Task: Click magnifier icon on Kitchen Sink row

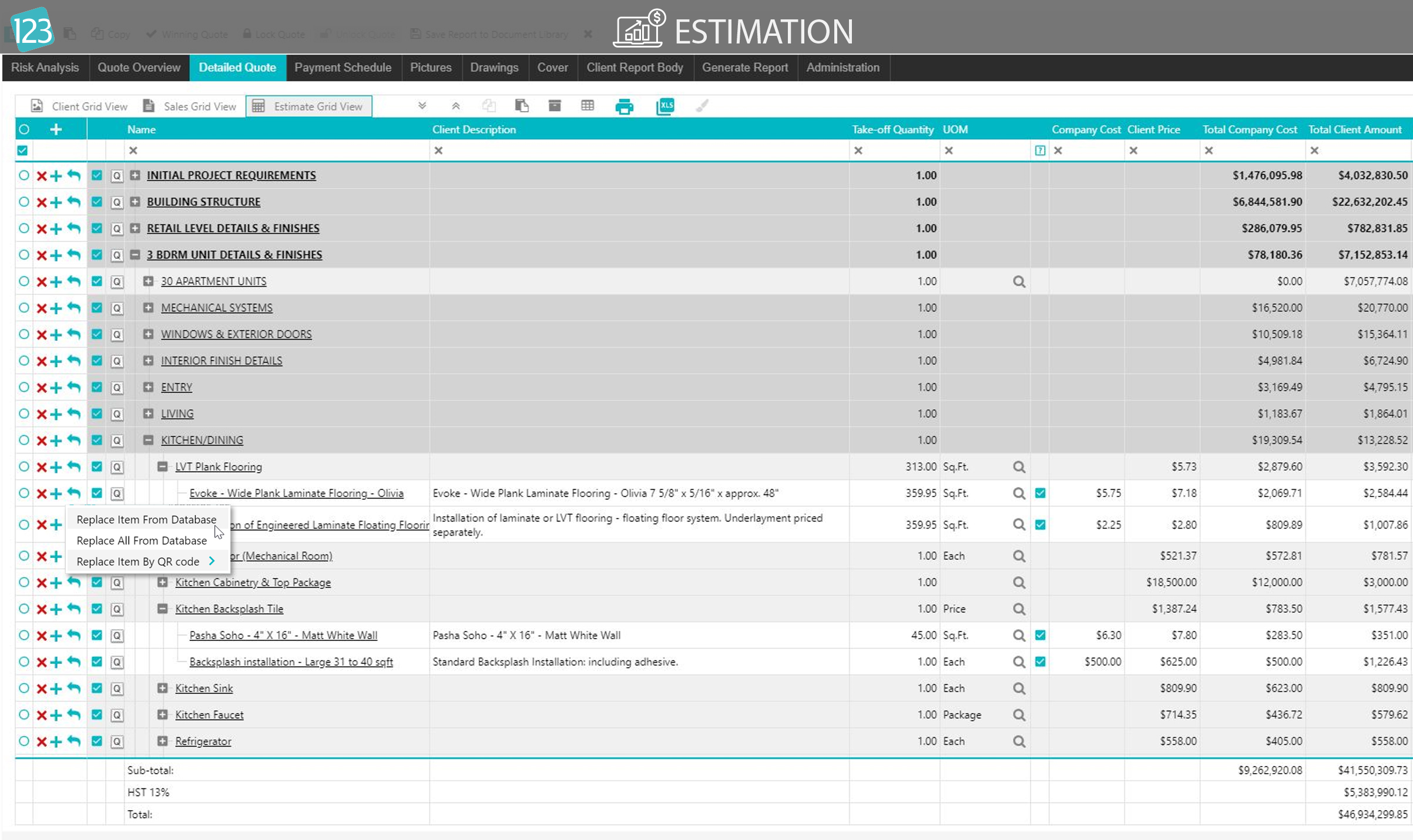Action: coord(1019,688)
